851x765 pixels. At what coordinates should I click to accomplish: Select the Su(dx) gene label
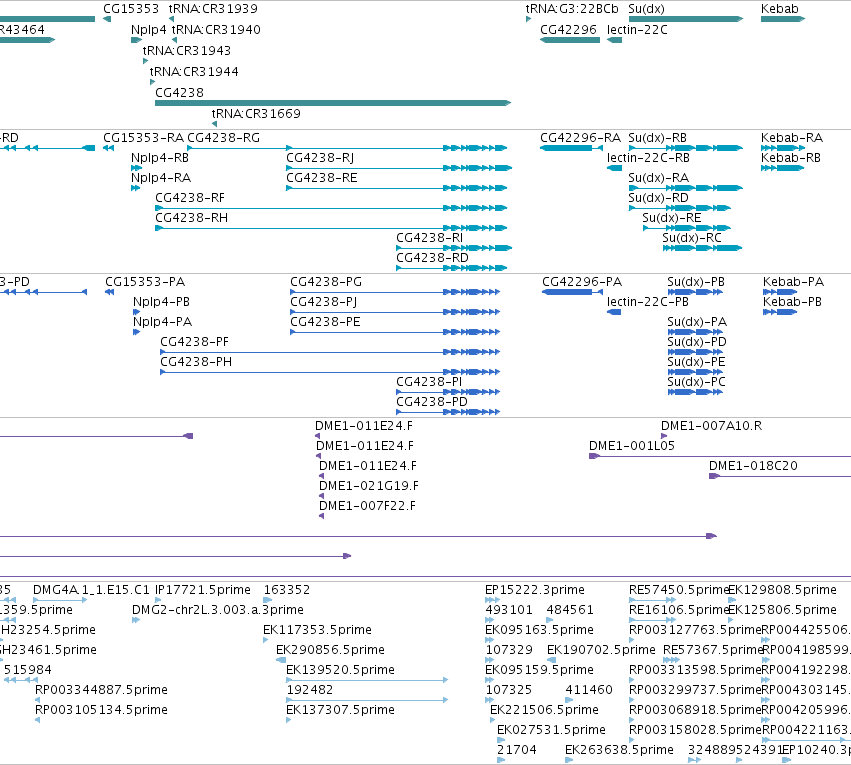pos(646,9)
